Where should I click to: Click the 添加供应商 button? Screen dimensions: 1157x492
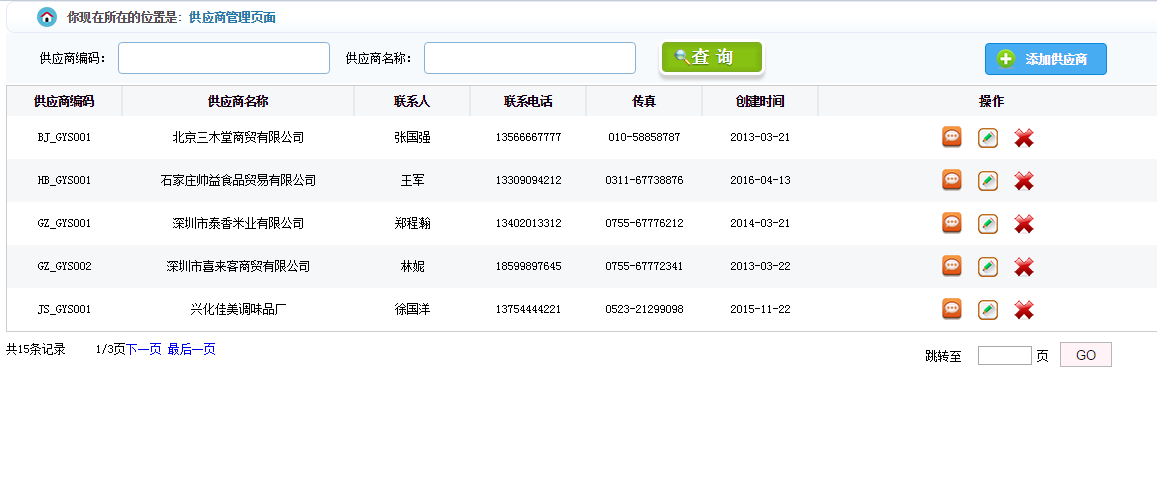click(1045, 59)
